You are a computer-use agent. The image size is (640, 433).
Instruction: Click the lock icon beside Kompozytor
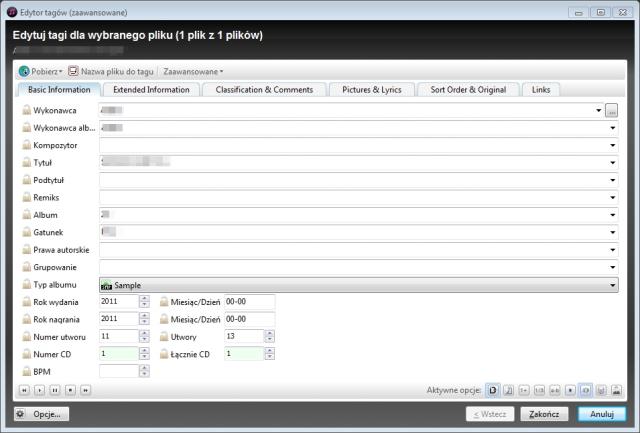26,145
